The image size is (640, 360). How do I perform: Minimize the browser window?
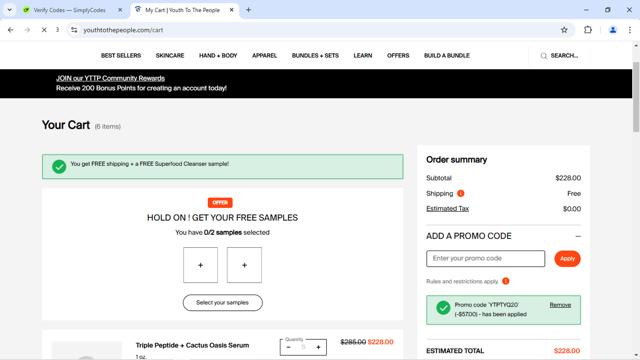[586, 10]
